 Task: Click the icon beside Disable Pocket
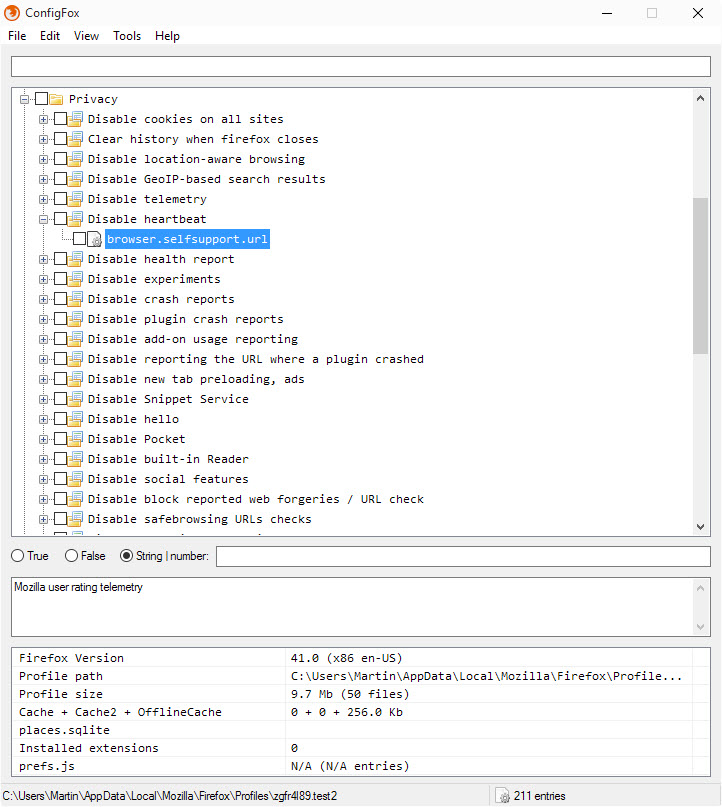[x=75, y=439]
